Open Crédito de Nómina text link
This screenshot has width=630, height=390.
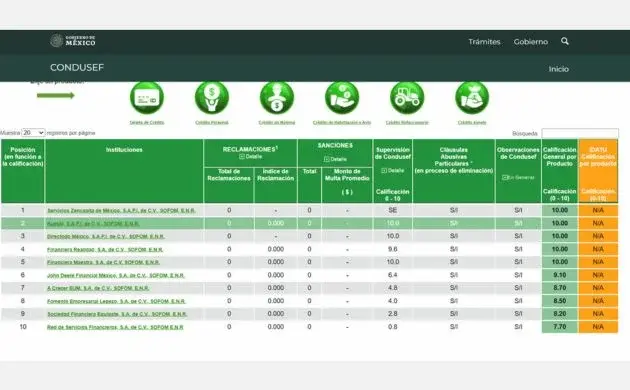point(277,123)
